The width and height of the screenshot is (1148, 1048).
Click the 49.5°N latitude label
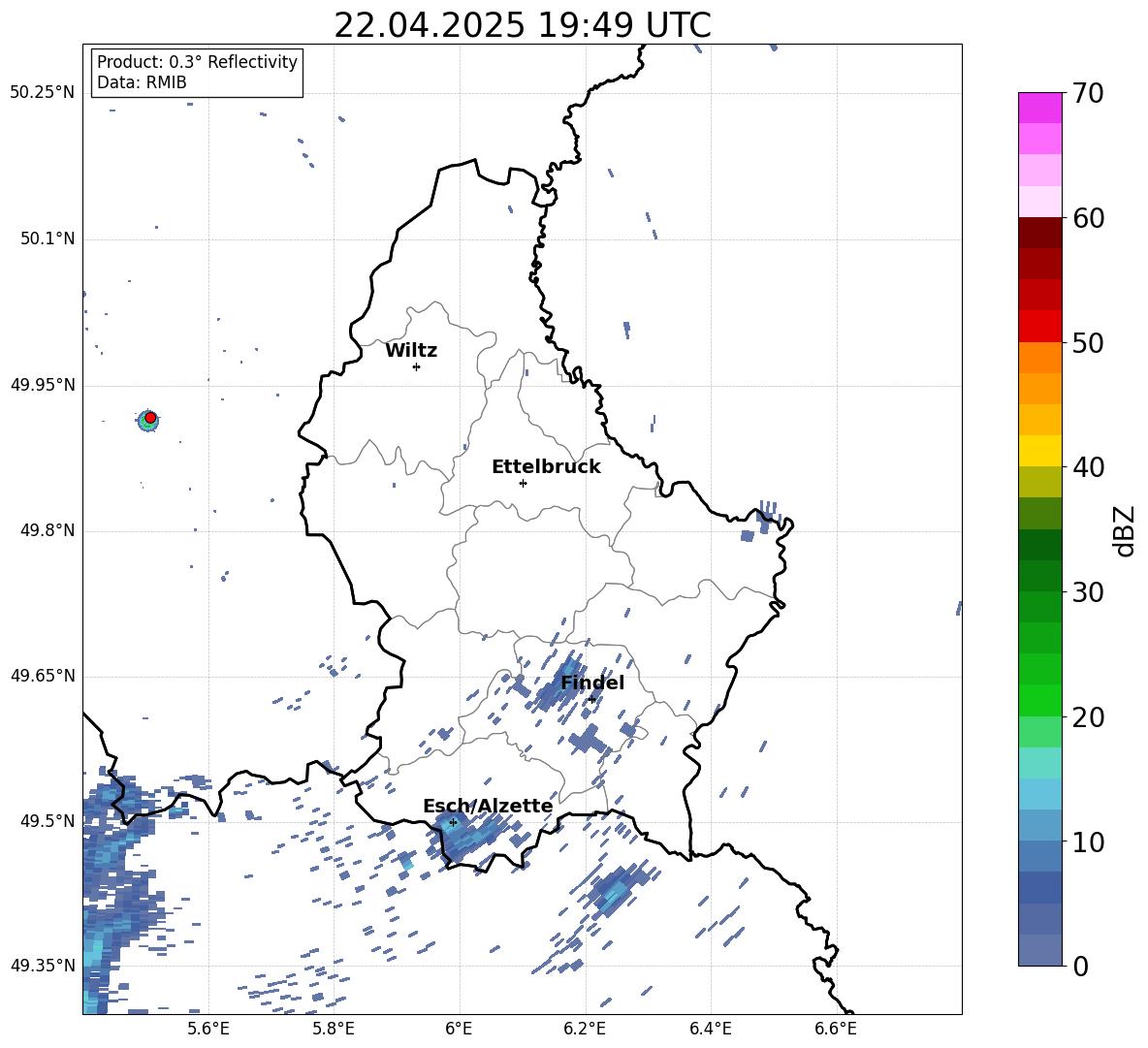(47, 821)
